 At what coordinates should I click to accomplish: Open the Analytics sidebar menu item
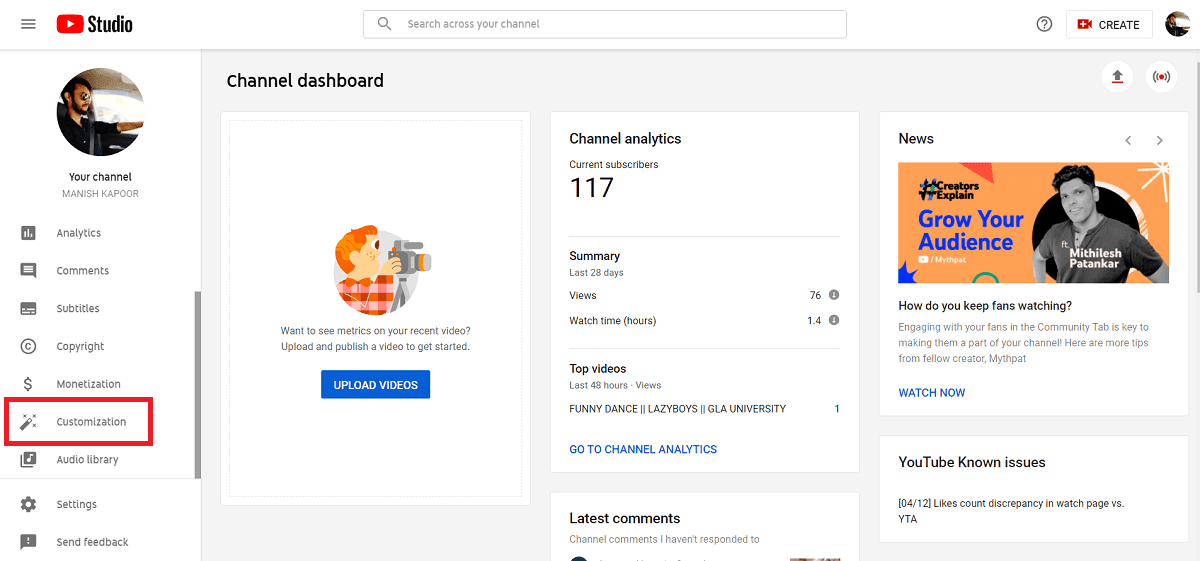click(98, 233)
